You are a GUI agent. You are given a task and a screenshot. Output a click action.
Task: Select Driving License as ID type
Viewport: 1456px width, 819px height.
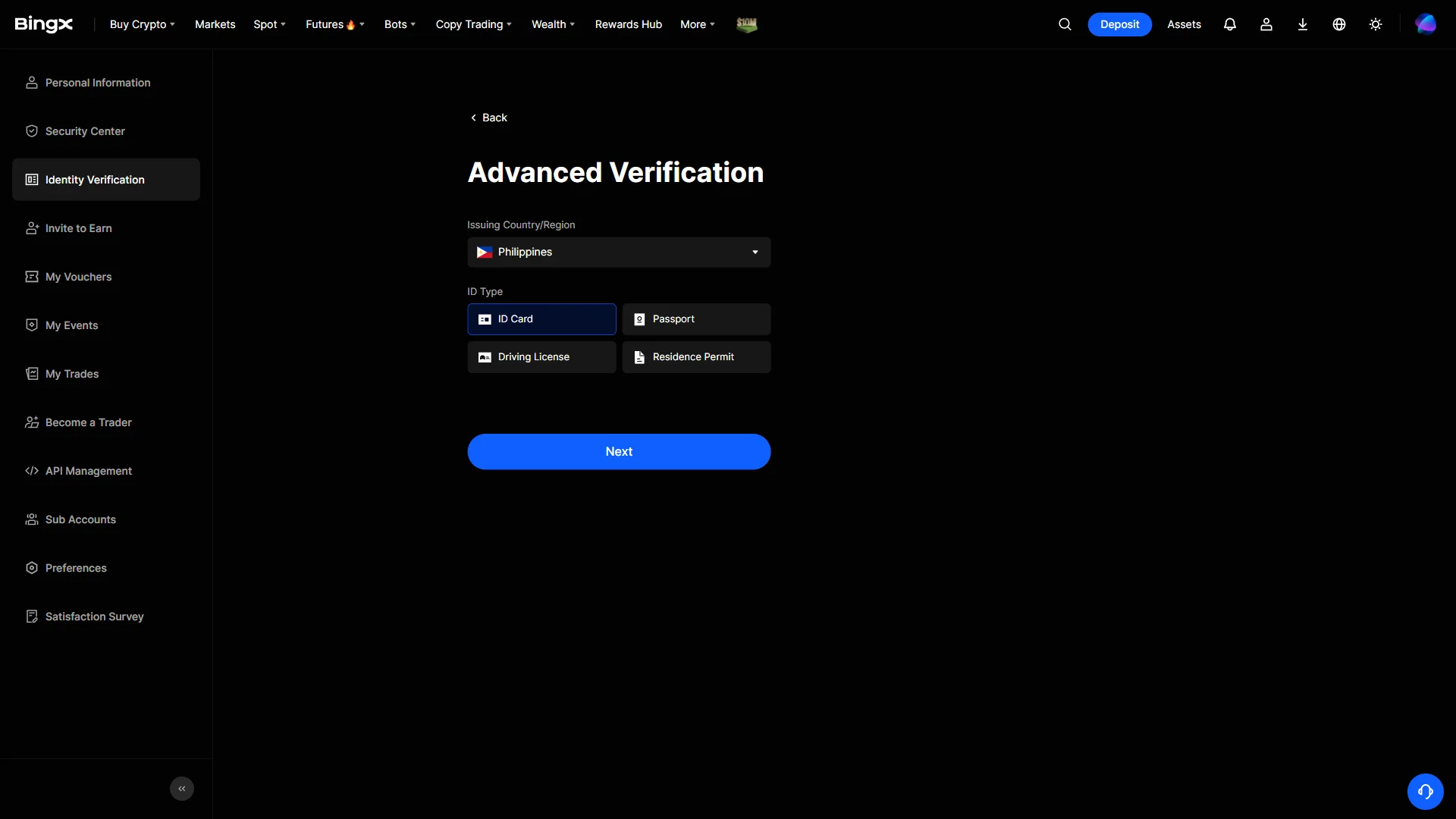[541, 357]
